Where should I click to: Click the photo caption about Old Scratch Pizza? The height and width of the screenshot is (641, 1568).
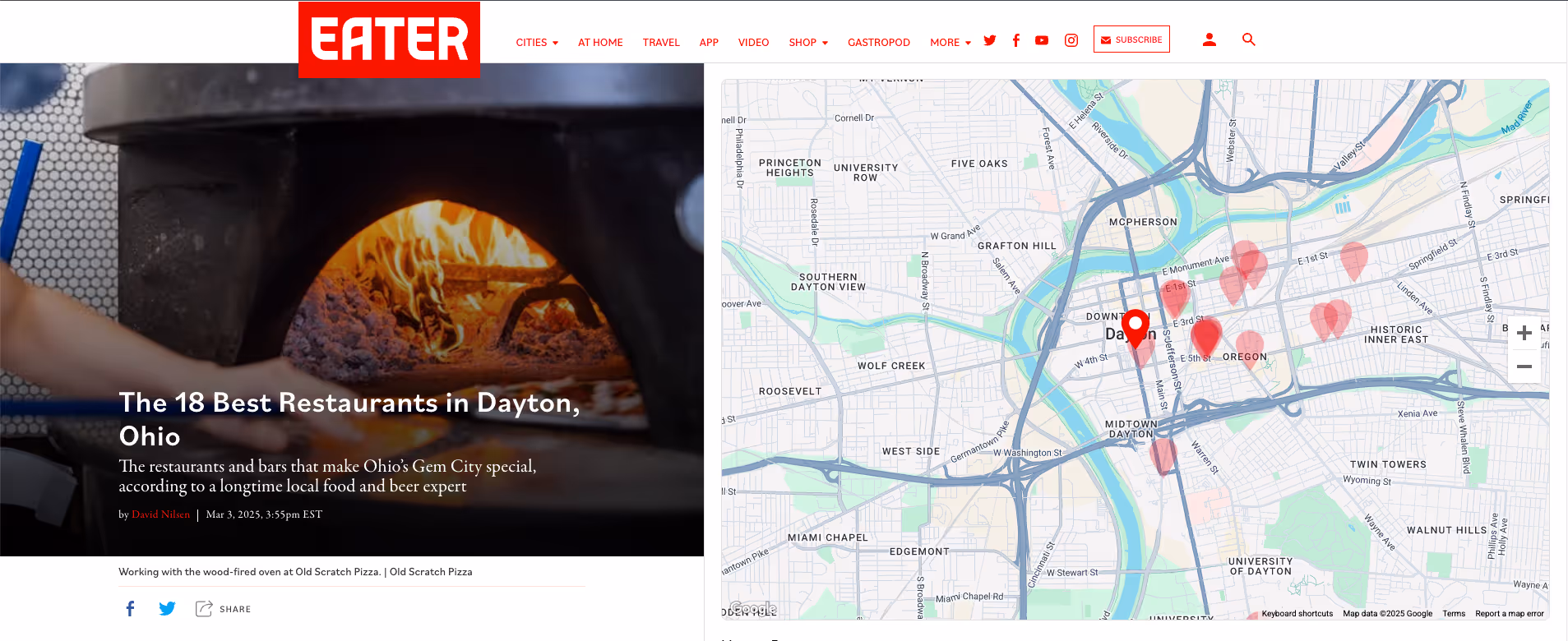coord(295,572)
